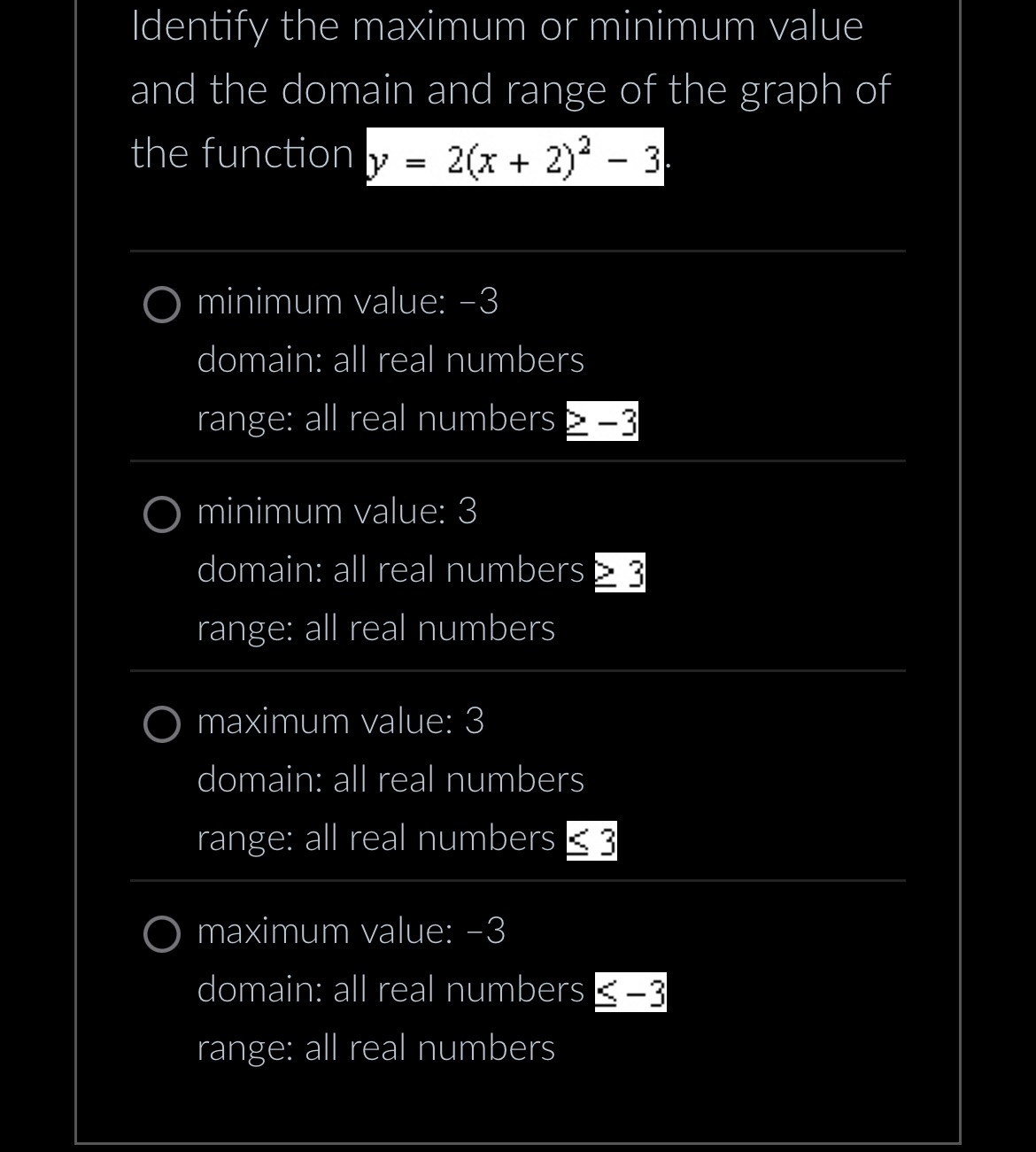This screenshot has height=1152, width=1036.
Task: Click the 'maximum value: −3' answer text
Action: pyautogui.click(x=352, y=932)
